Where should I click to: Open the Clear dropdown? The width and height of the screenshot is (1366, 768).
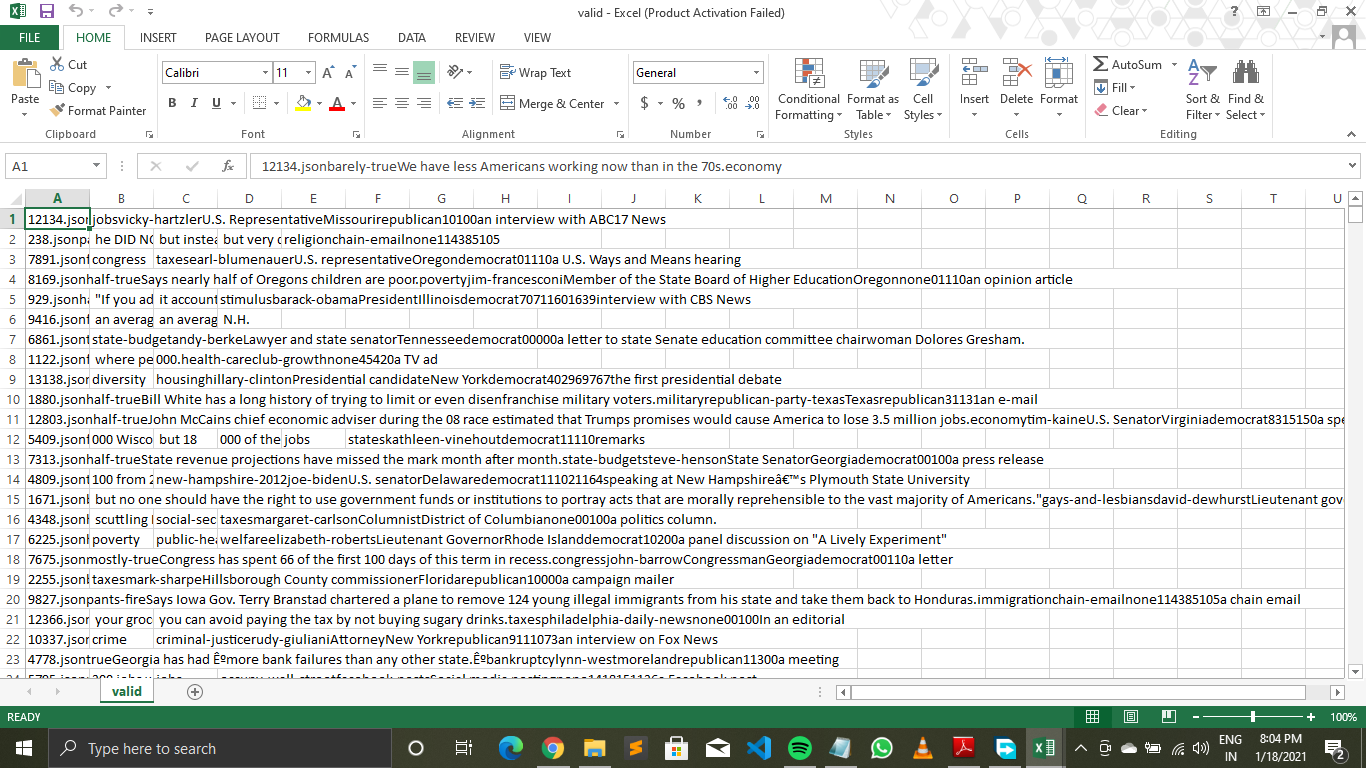pyautogui.click(x=1119, y=110)
